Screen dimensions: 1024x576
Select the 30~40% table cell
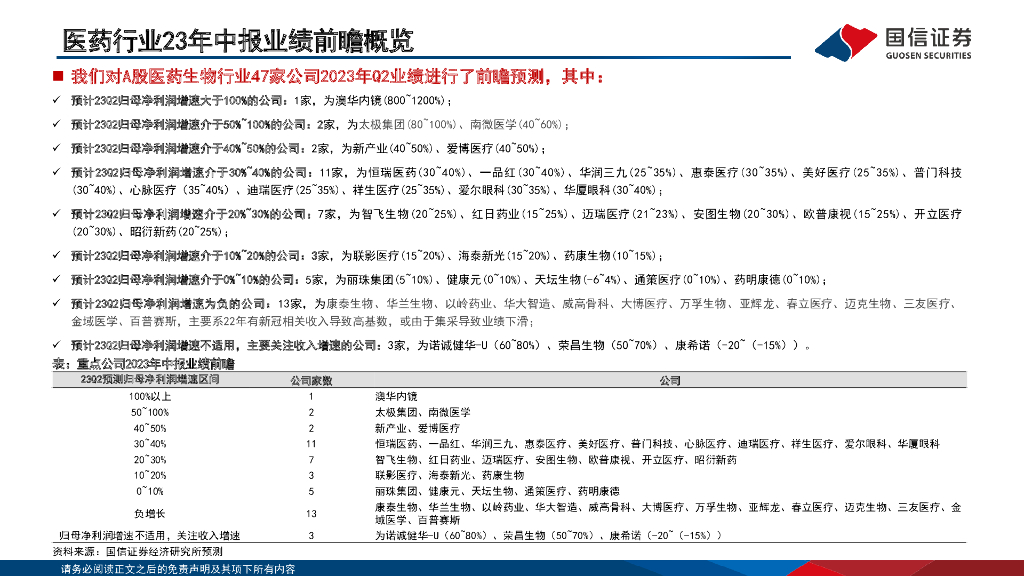coord(150,444)
